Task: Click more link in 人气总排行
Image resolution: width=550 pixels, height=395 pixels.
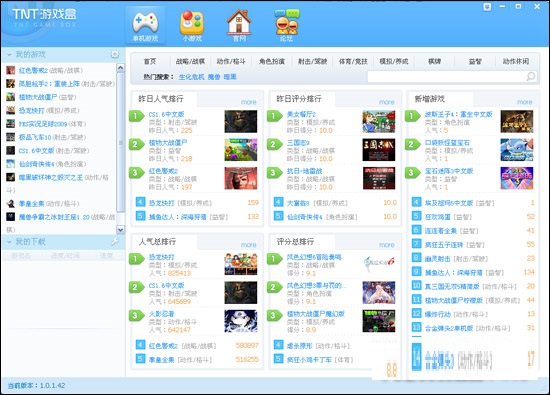Action: 249,245
